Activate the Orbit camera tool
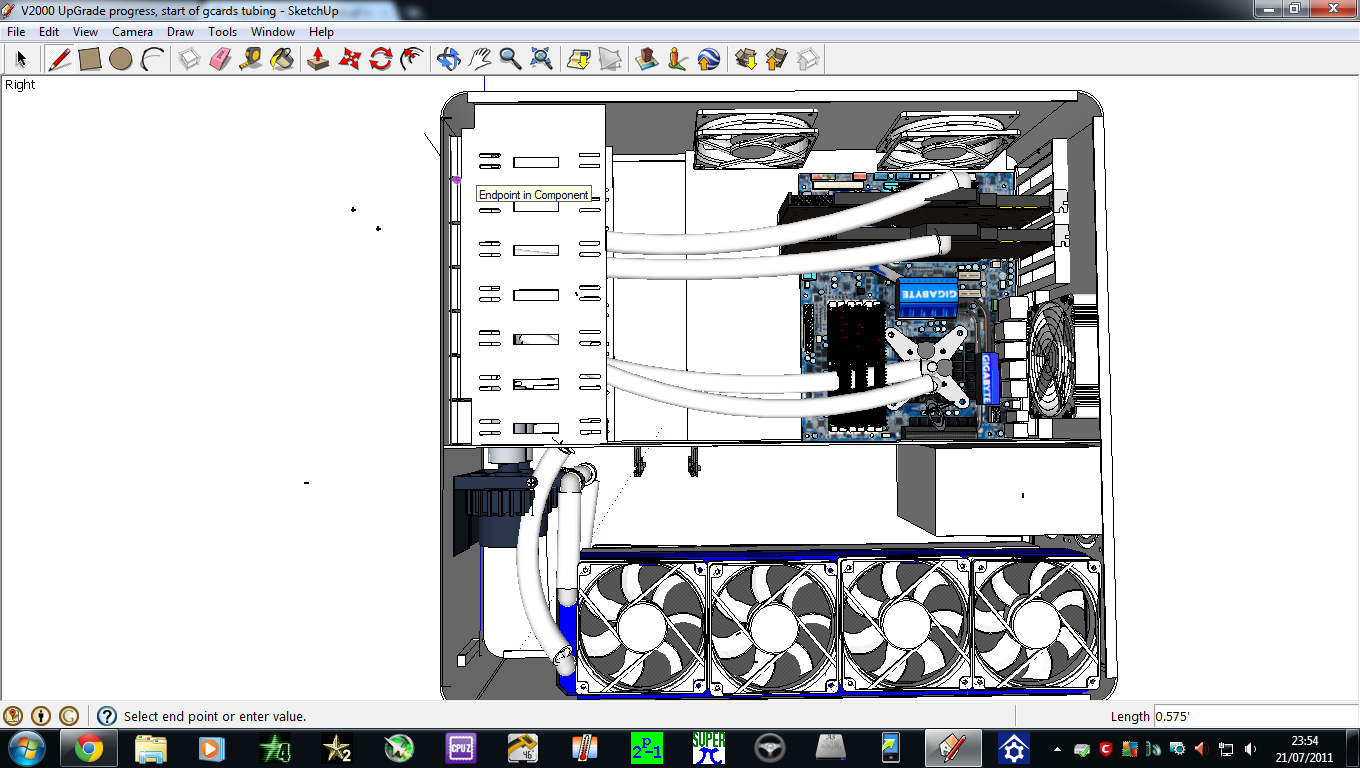The width and height of the screenshot is (1360, 768). click(448, 60)
